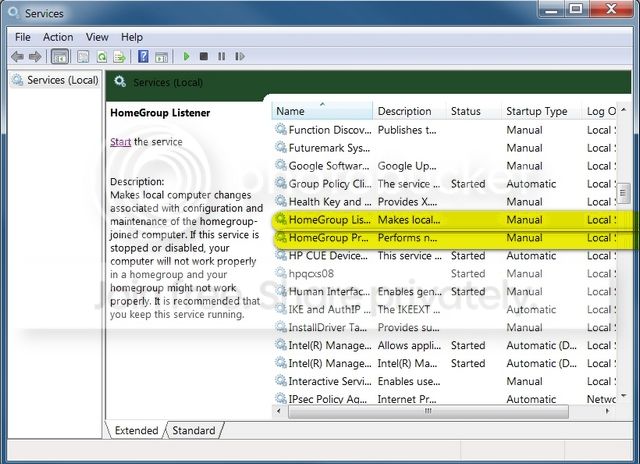Select the Google Software service row

(444, 166)
